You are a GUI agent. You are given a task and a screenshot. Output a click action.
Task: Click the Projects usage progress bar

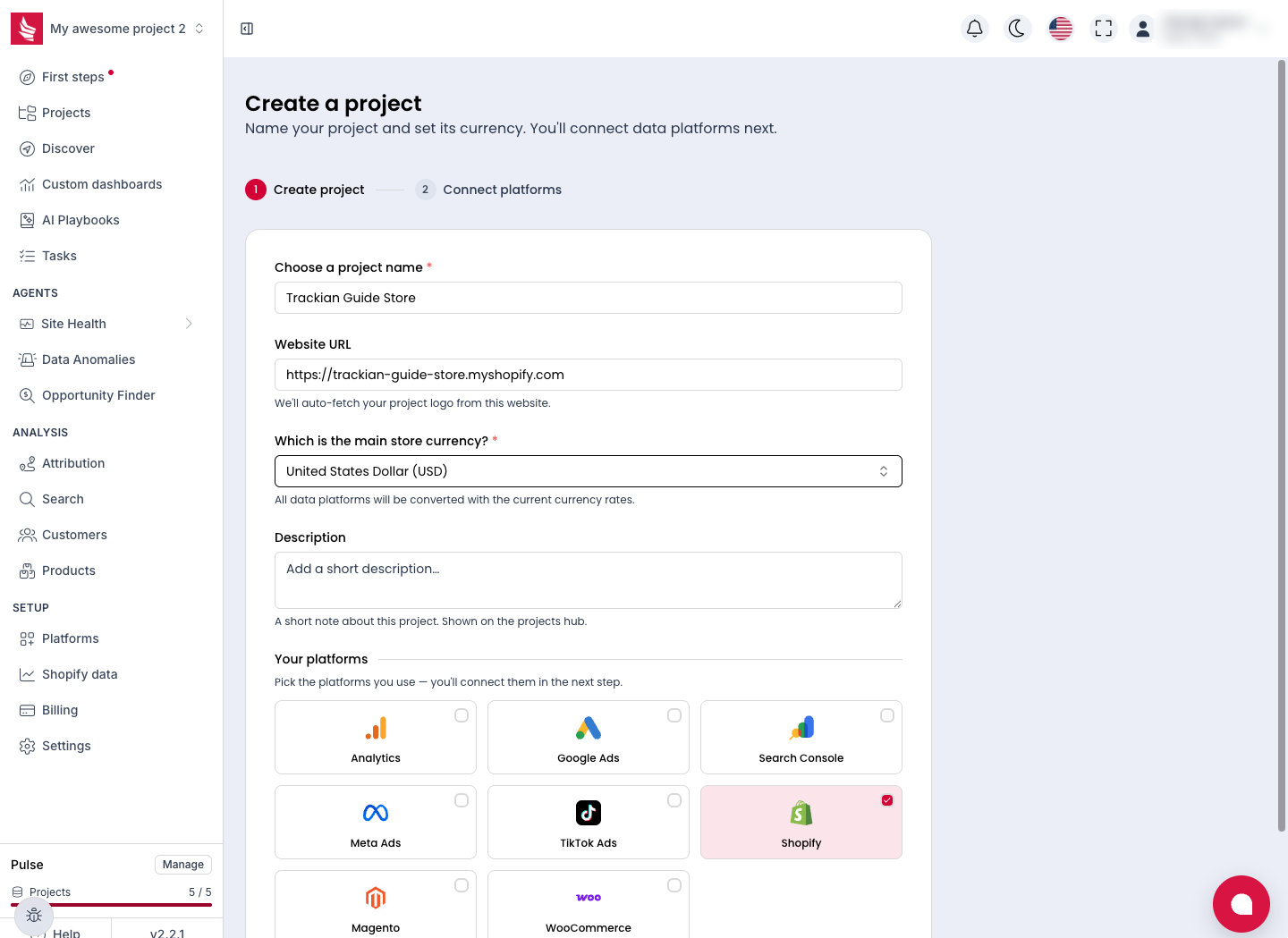(x=111, y=905)
